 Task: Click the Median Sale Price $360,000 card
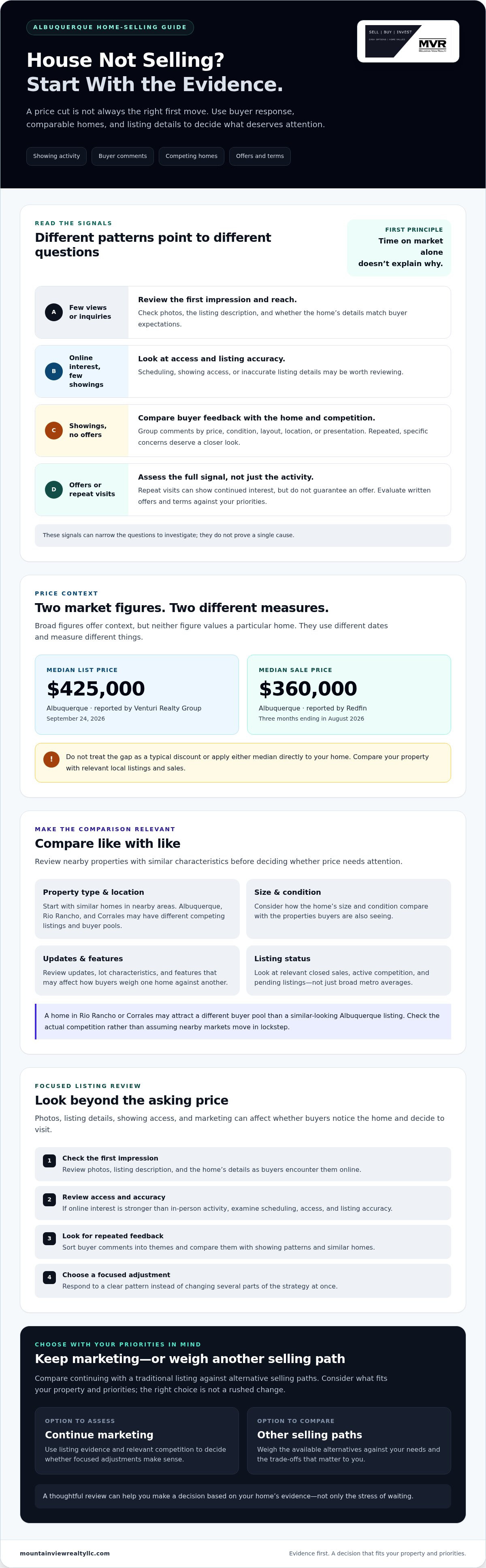(349, 695)
